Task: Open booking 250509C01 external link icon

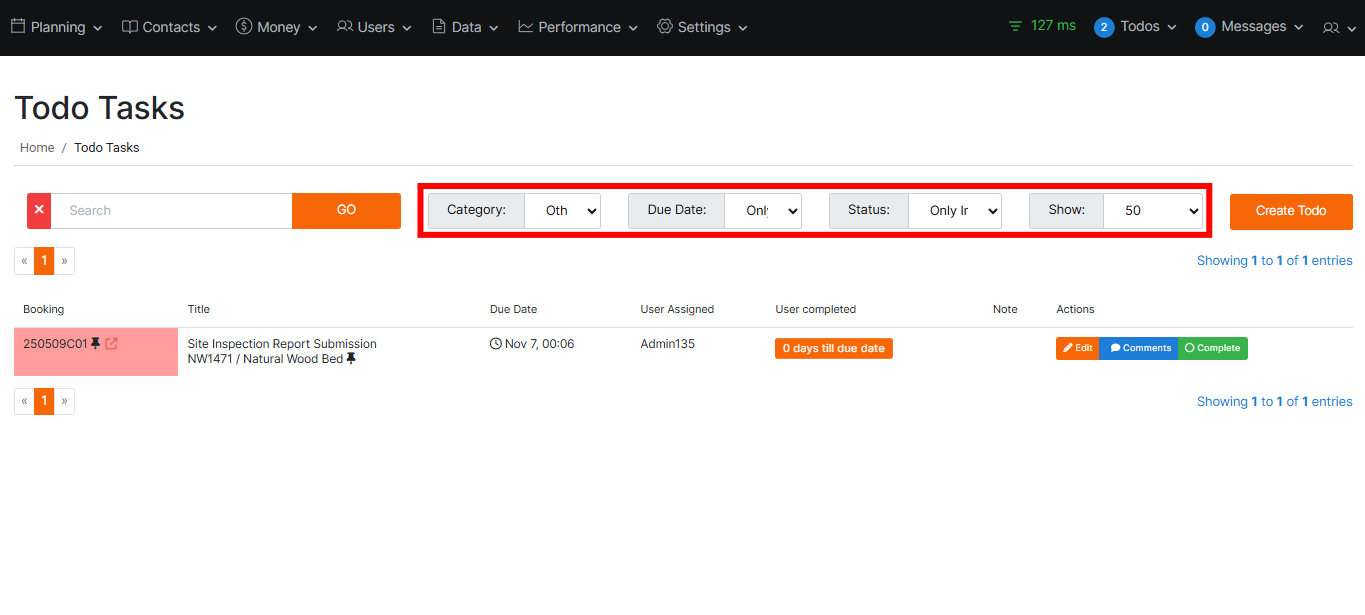Action: 112,344
